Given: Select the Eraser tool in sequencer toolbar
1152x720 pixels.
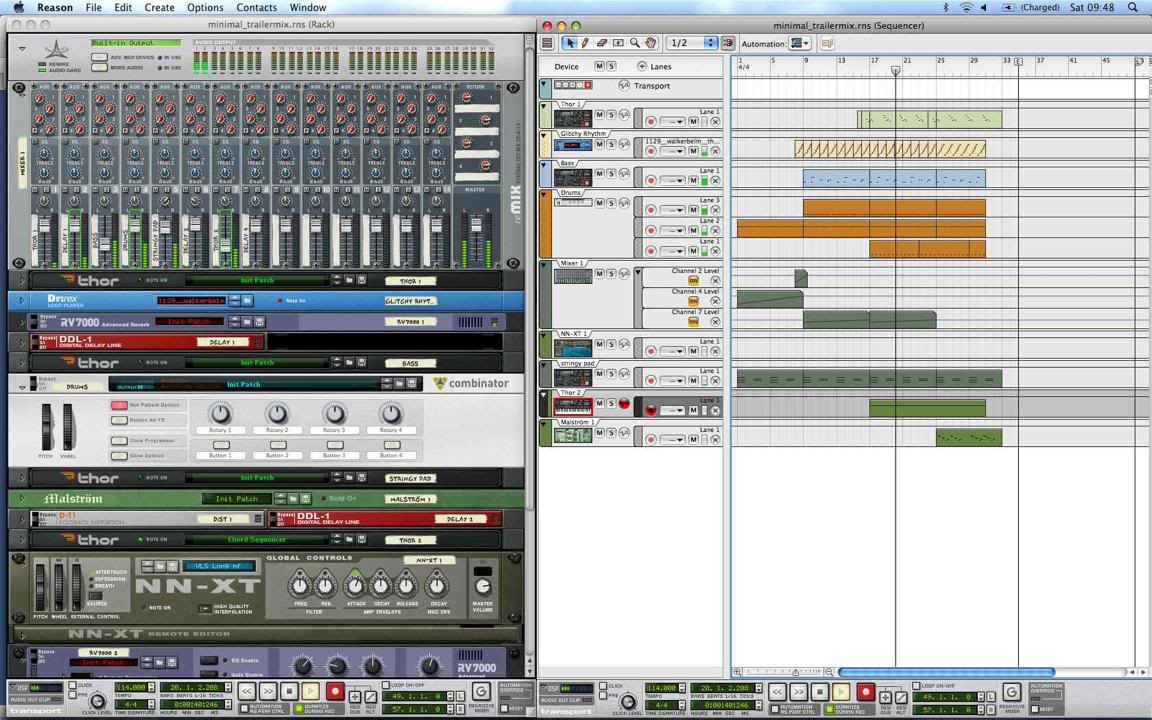Looking at the screenshot, I should click(x=601, y=43).
